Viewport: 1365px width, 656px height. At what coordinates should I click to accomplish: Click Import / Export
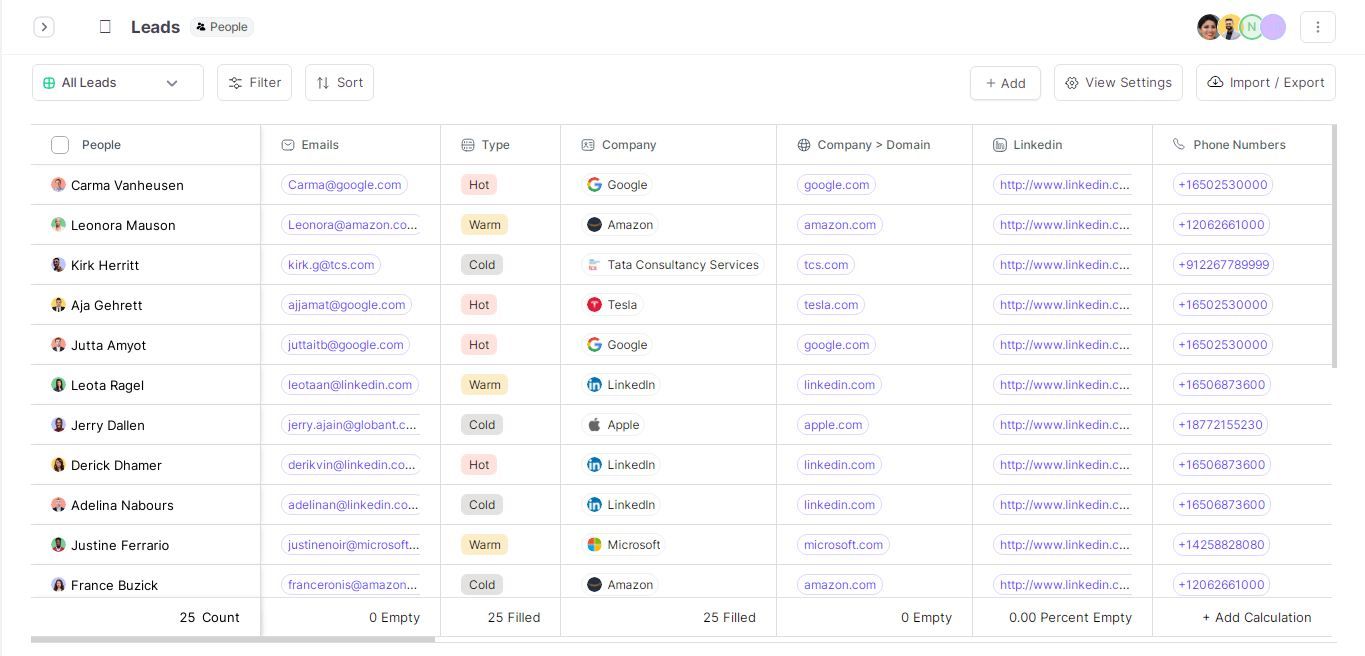click(1265, 82)
